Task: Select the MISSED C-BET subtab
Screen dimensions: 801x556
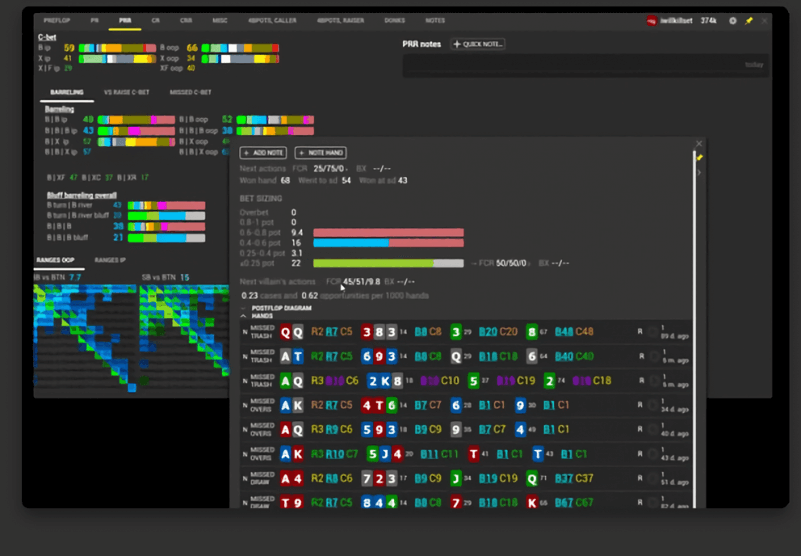Action: 191,92
